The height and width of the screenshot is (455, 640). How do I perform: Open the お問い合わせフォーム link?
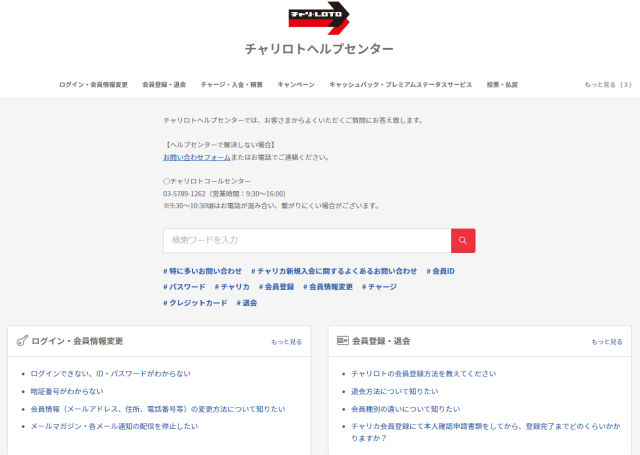pyautogui.click(x=197, y=157)
